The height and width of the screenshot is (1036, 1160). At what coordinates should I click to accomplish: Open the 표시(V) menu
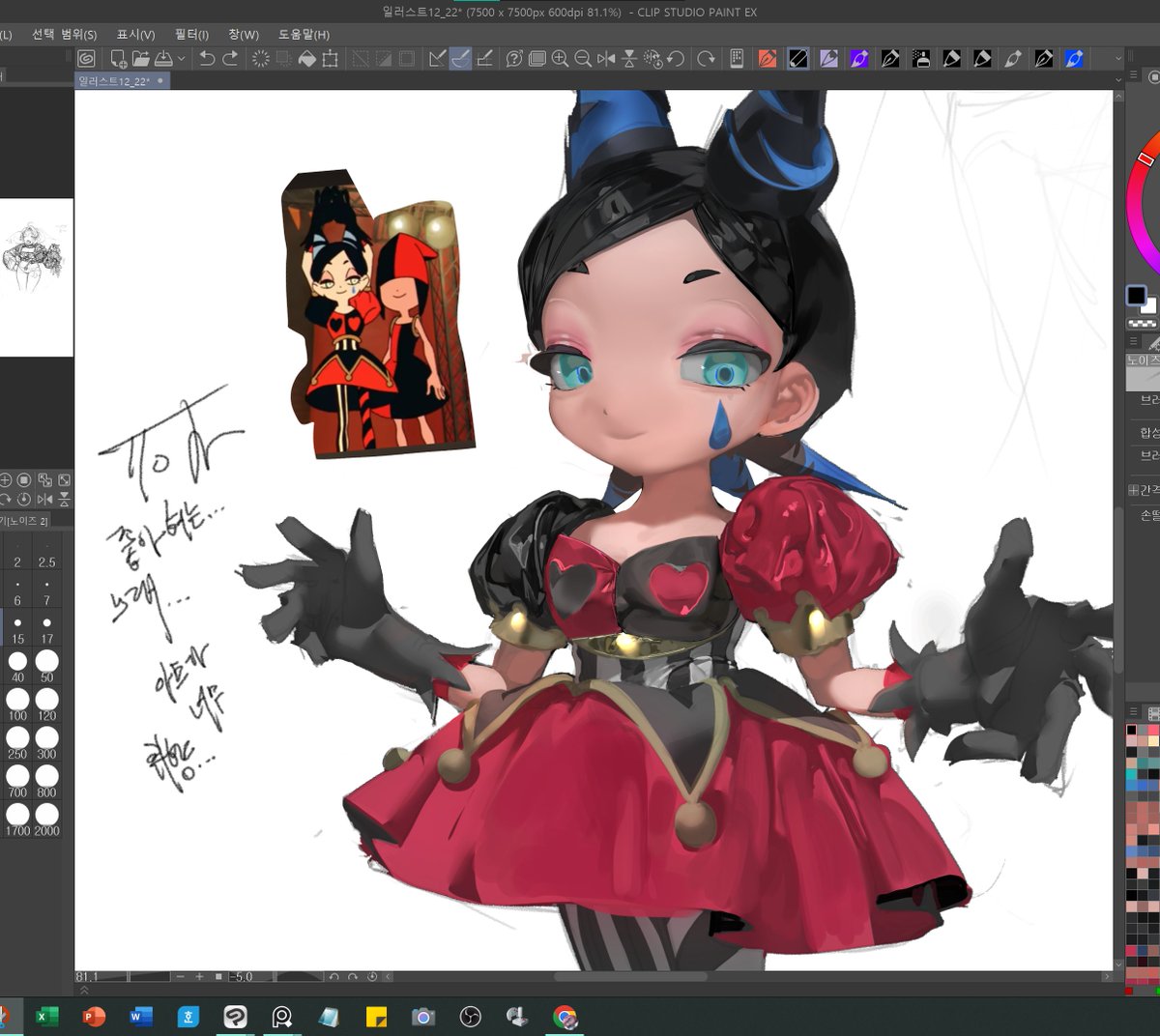(135, 35)
